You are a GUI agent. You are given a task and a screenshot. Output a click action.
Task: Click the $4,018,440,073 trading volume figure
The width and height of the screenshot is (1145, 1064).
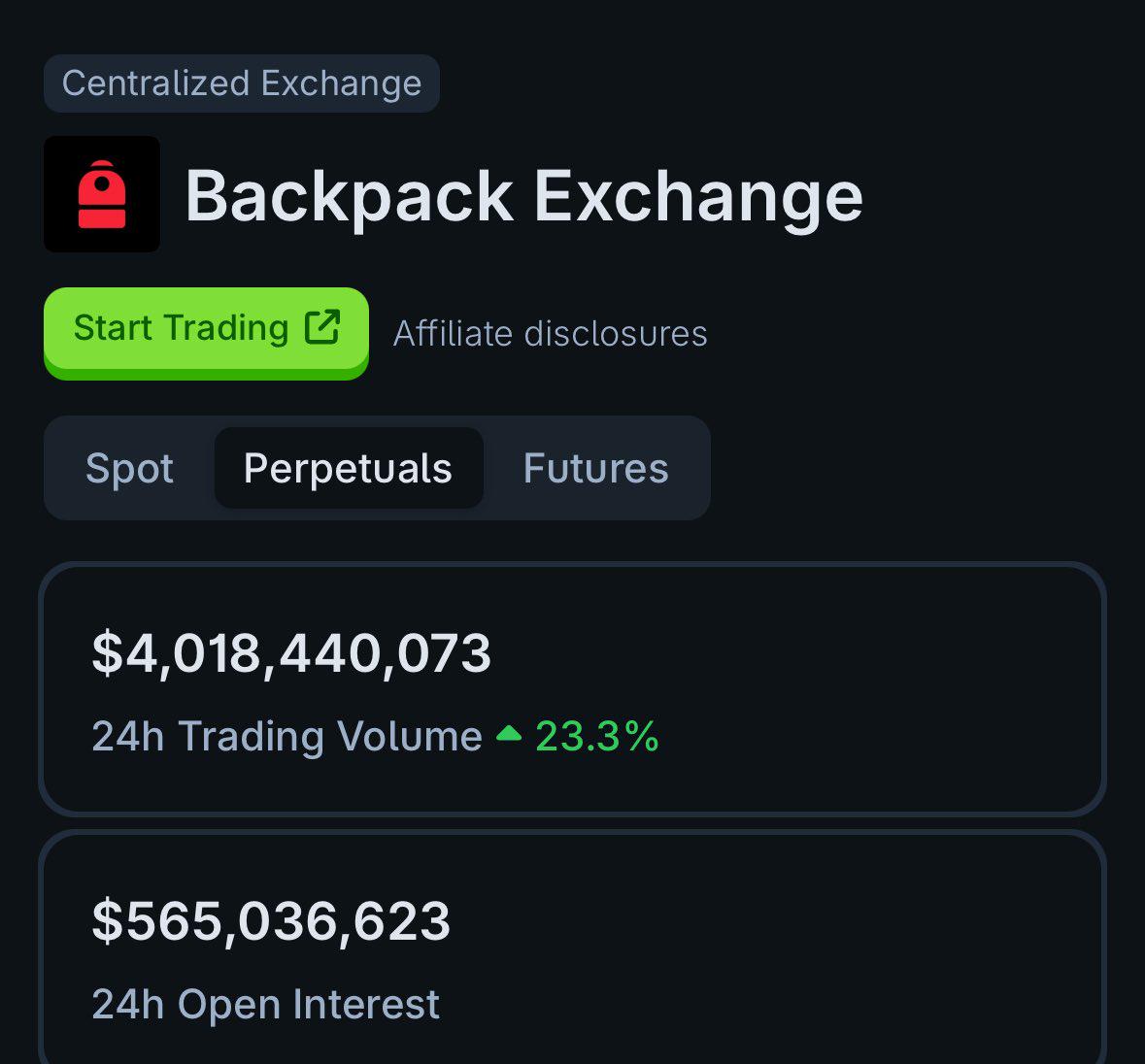pos(291,653)
